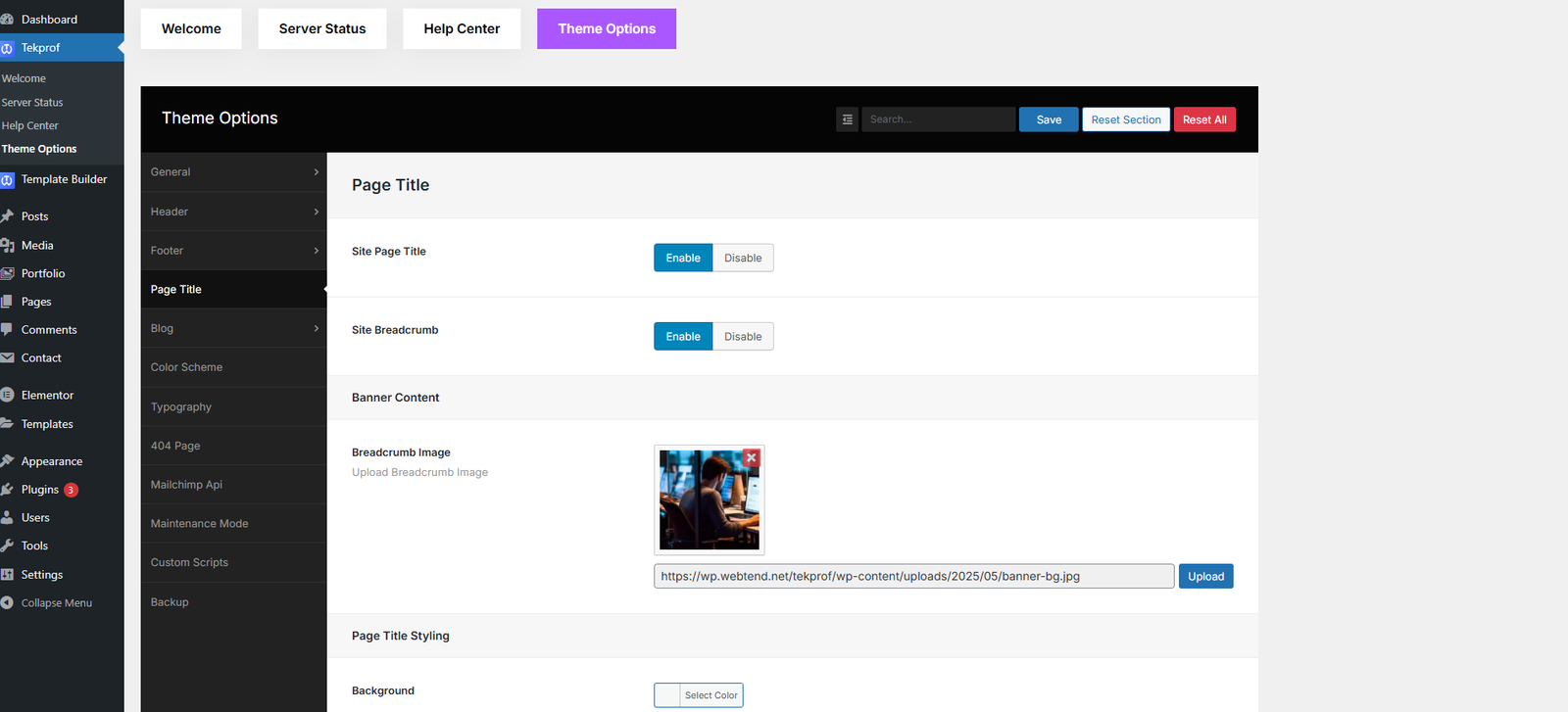Disable the Site Breadcrumb option

point(743,337)
